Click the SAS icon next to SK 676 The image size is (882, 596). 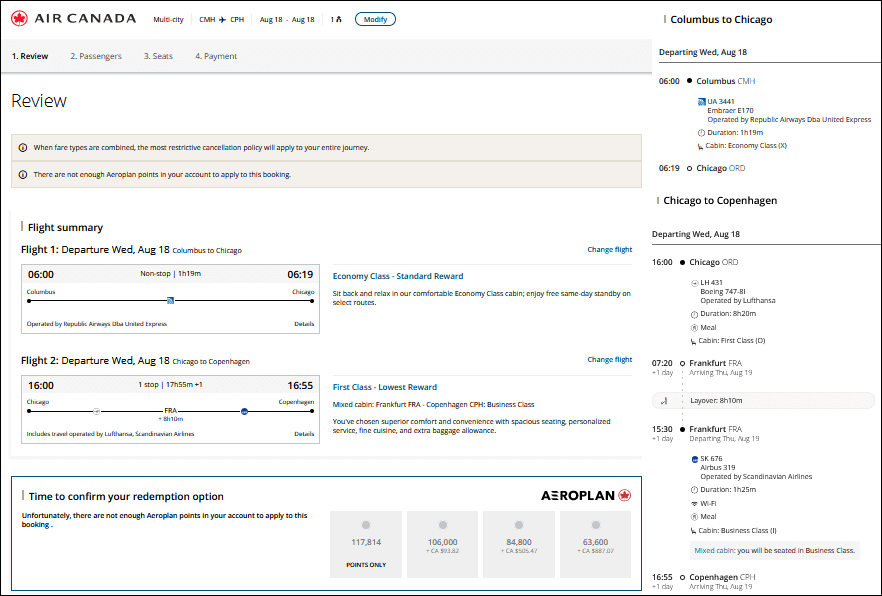(x=695, y=459)
